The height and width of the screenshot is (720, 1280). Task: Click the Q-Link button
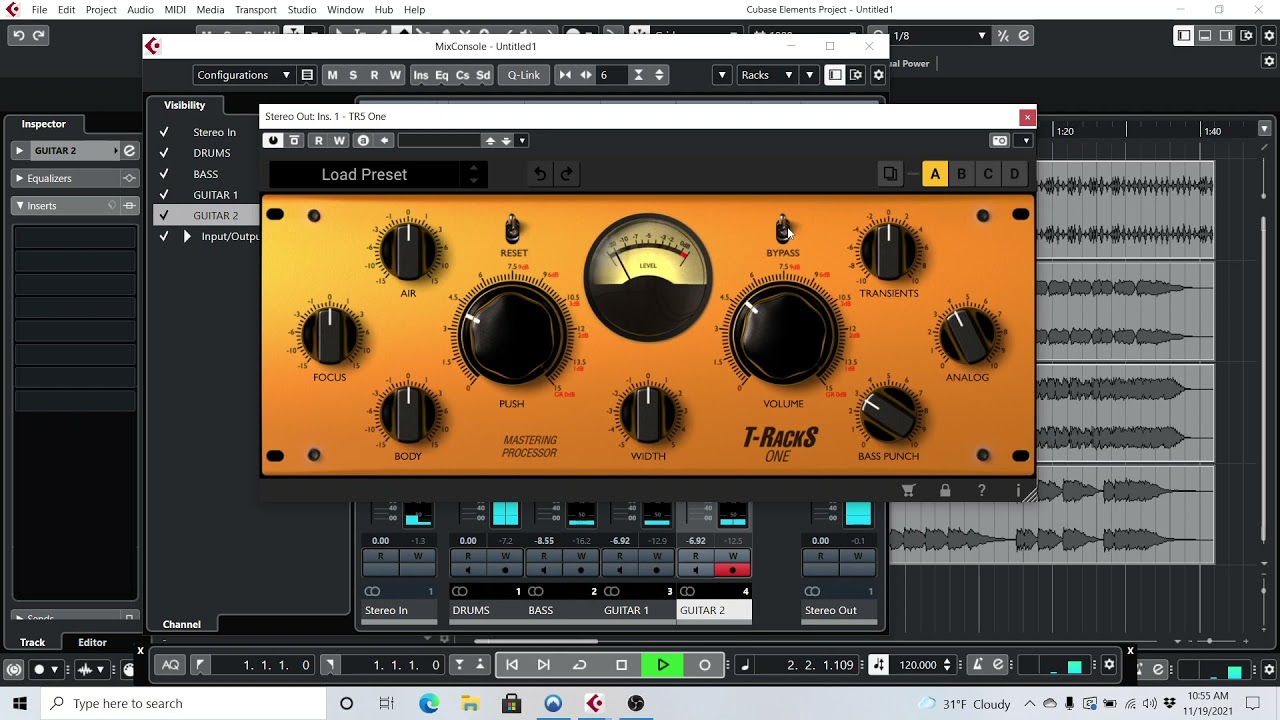click(x=523, y=75)
